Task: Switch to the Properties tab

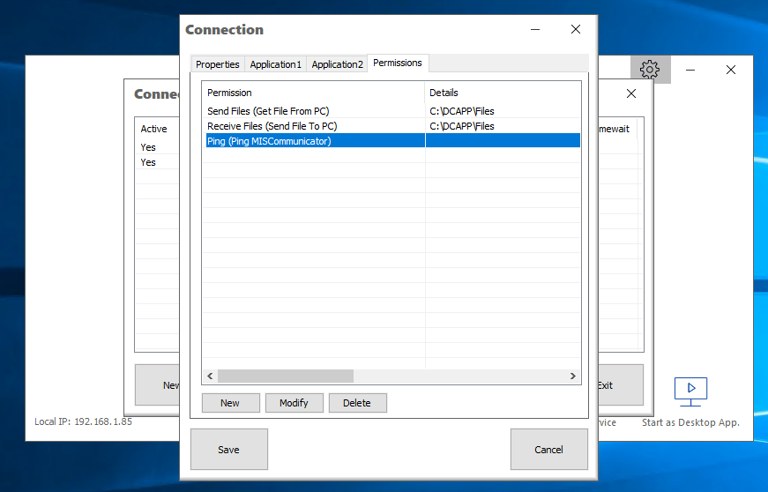Action: click(x=217, y=64)
